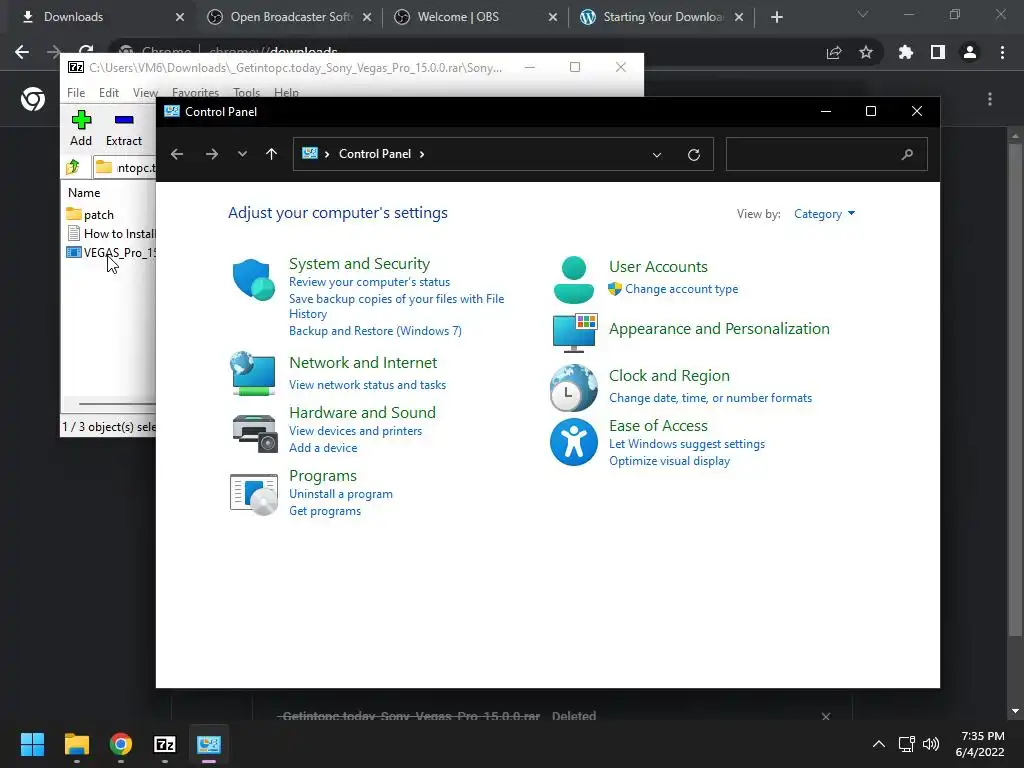Expand the chevron after Control Panel breadcrumb
Screen dimensions: 1024x768
coord(422,154)
